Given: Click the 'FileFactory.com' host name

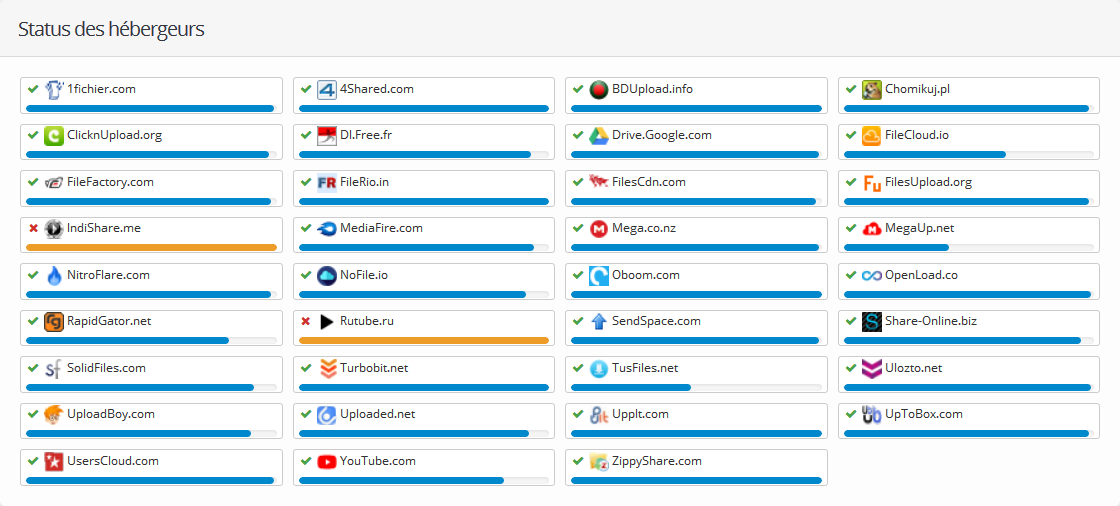Looking at the screenshot, I should pyautogui.click(x=111, y=182).
